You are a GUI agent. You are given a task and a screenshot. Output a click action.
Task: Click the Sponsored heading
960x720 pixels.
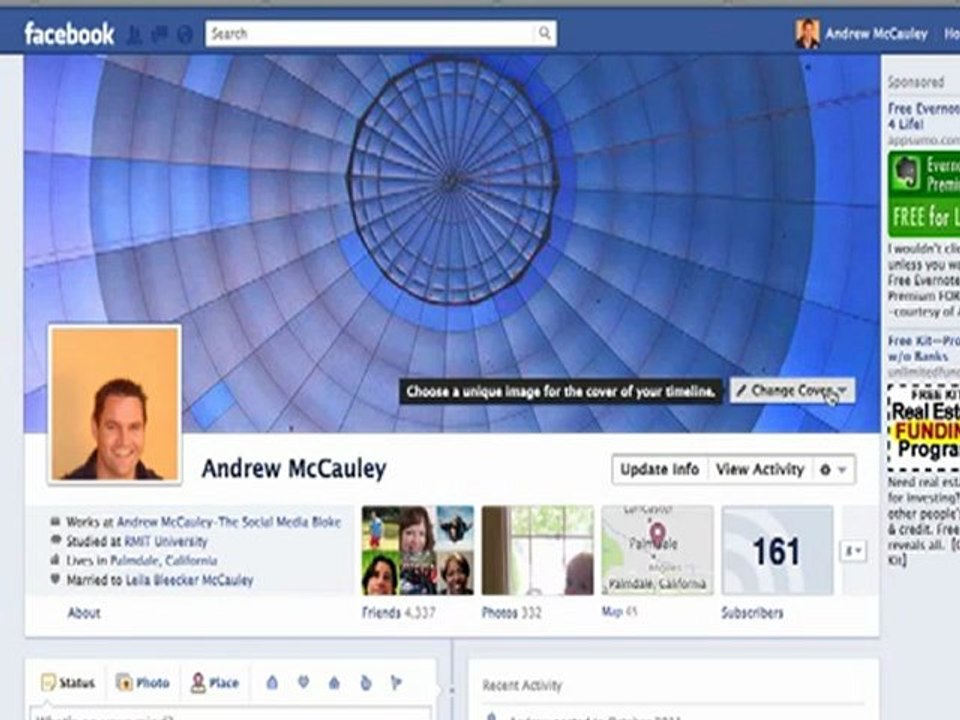(916, 82)
